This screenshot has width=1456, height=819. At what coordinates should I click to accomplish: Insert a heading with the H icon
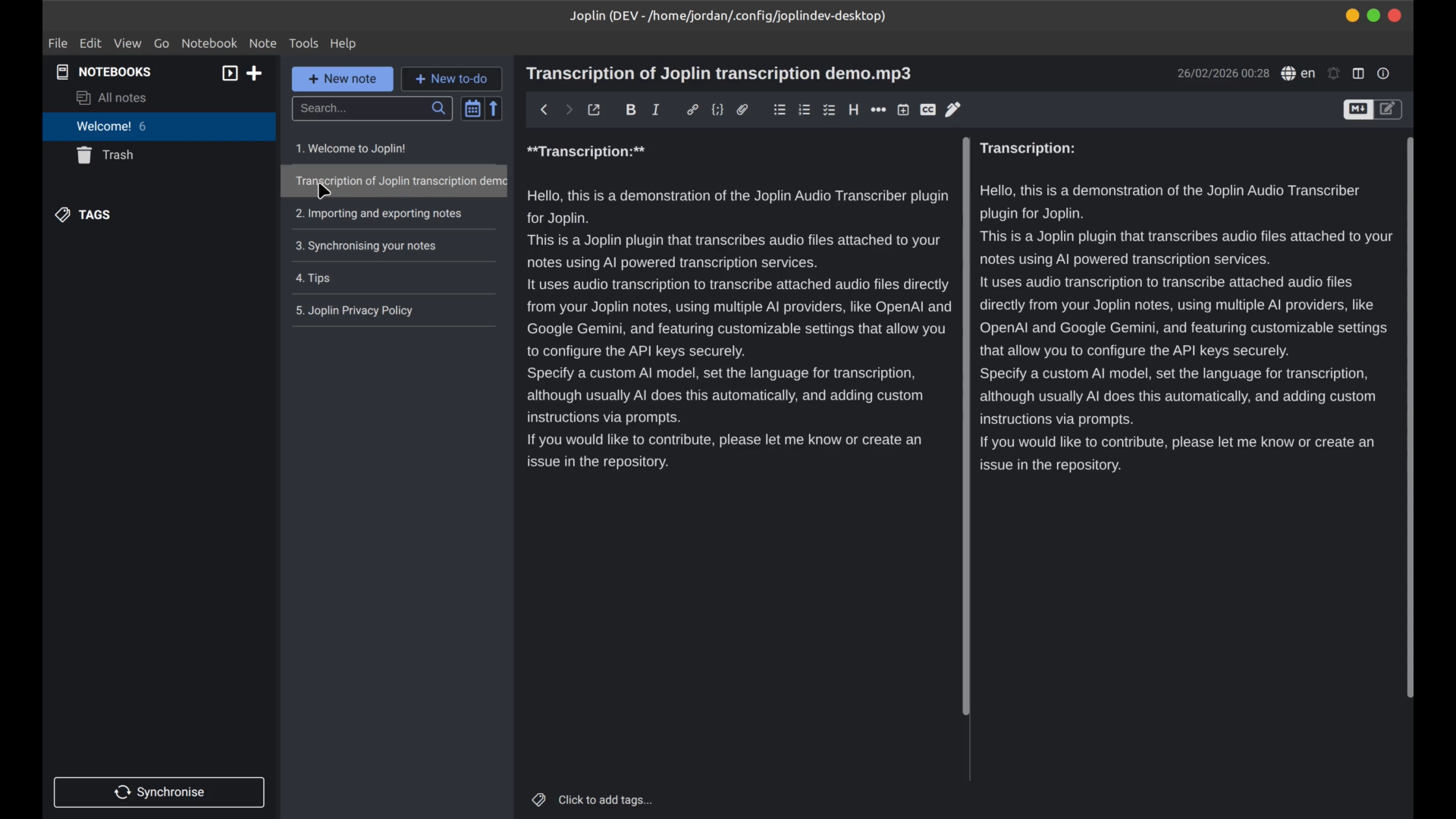tap(854, 111)
